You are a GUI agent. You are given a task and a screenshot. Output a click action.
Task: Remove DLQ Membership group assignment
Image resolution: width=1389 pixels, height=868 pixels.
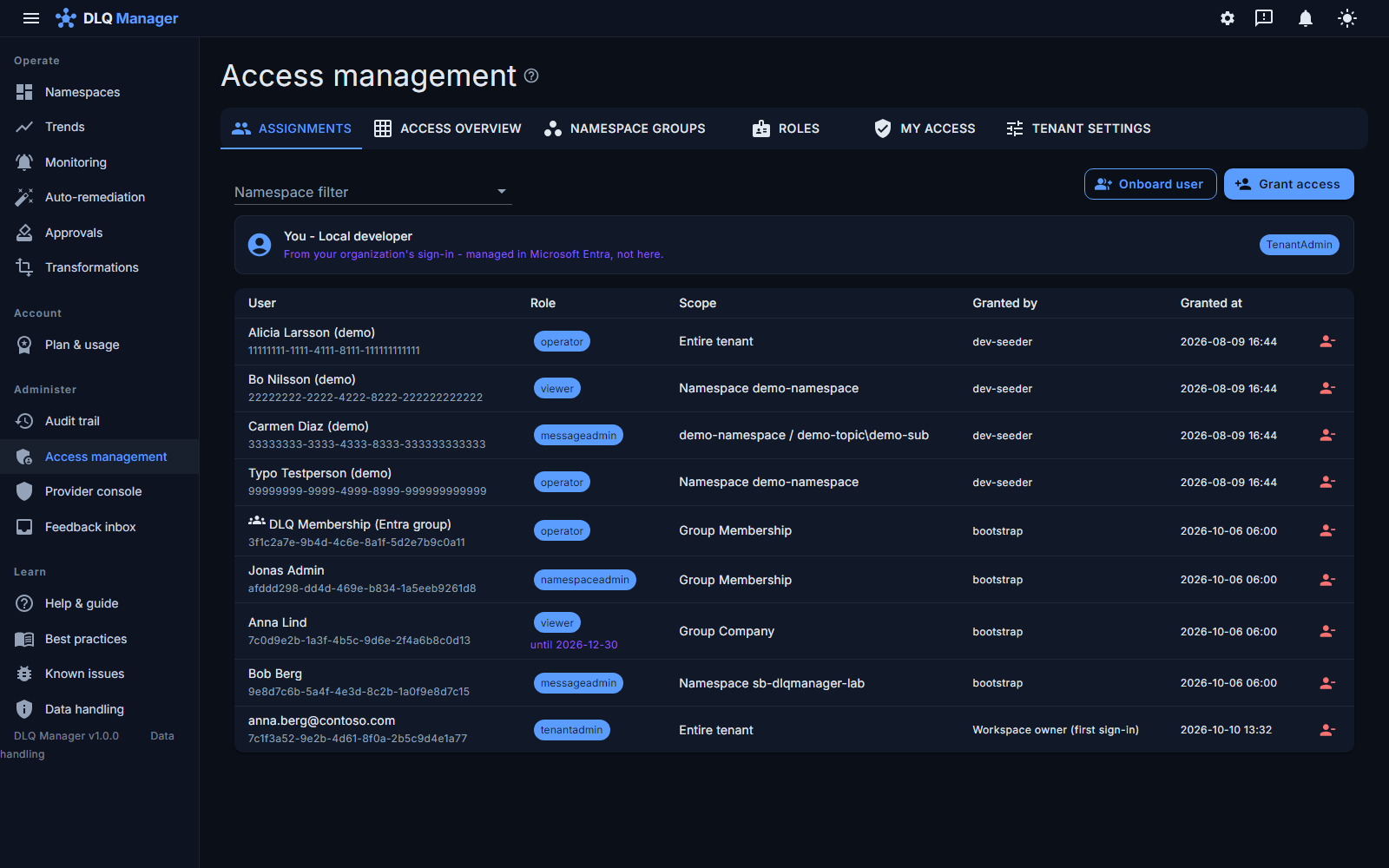click(1327, 531)
